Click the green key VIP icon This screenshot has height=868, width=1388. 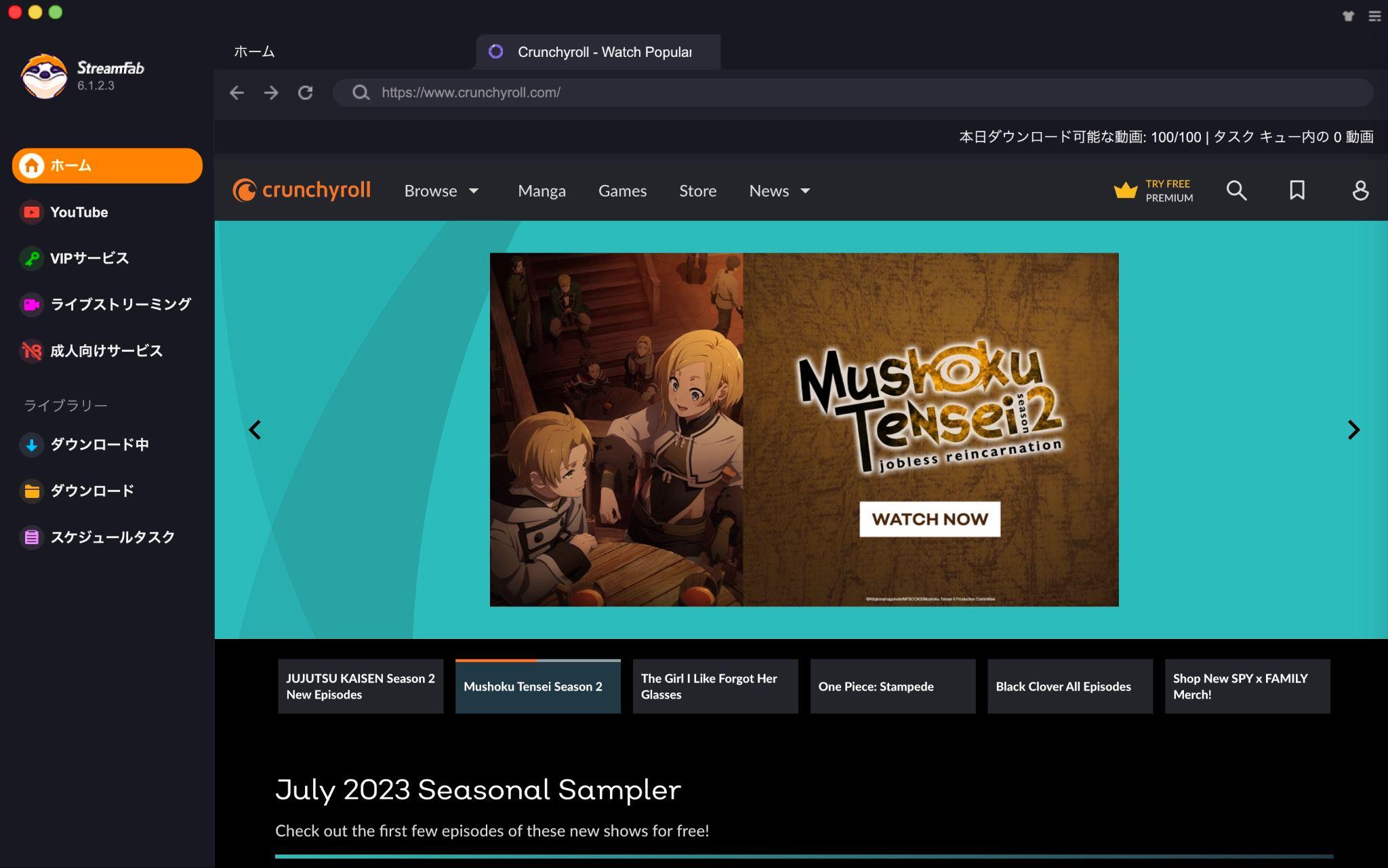click(31, 258)
